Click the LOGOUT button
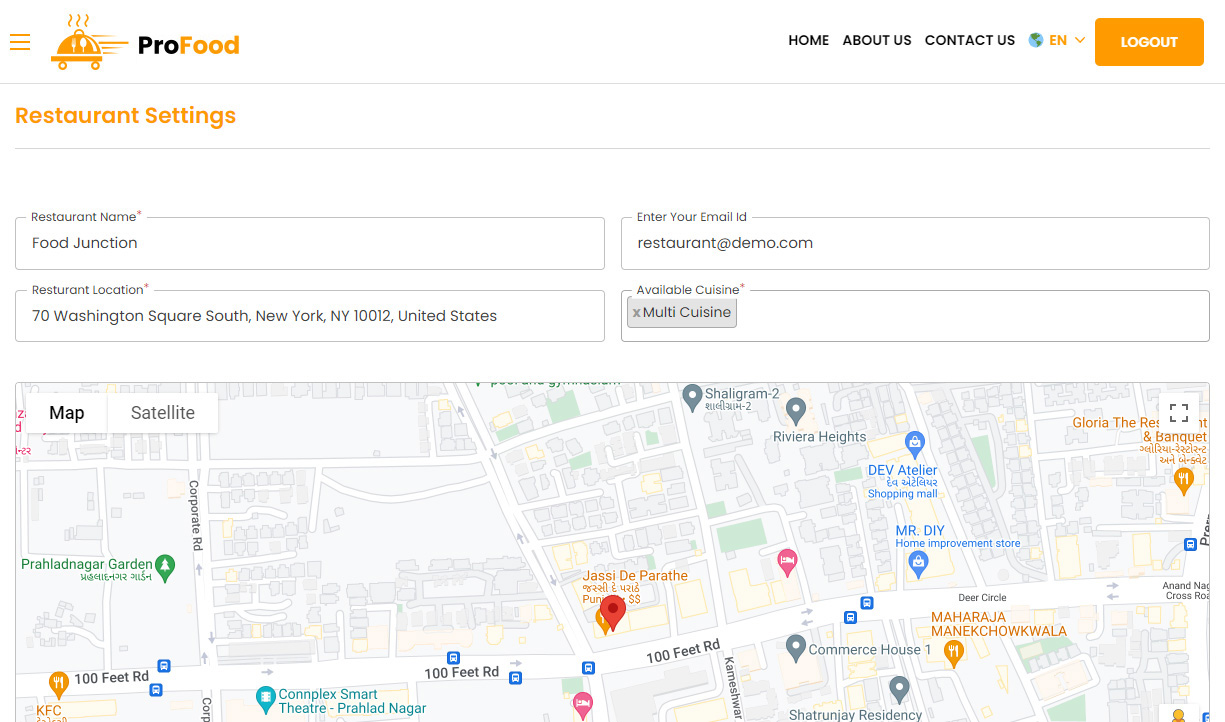The image size is (1225, 722). (x=1149, y=42)
